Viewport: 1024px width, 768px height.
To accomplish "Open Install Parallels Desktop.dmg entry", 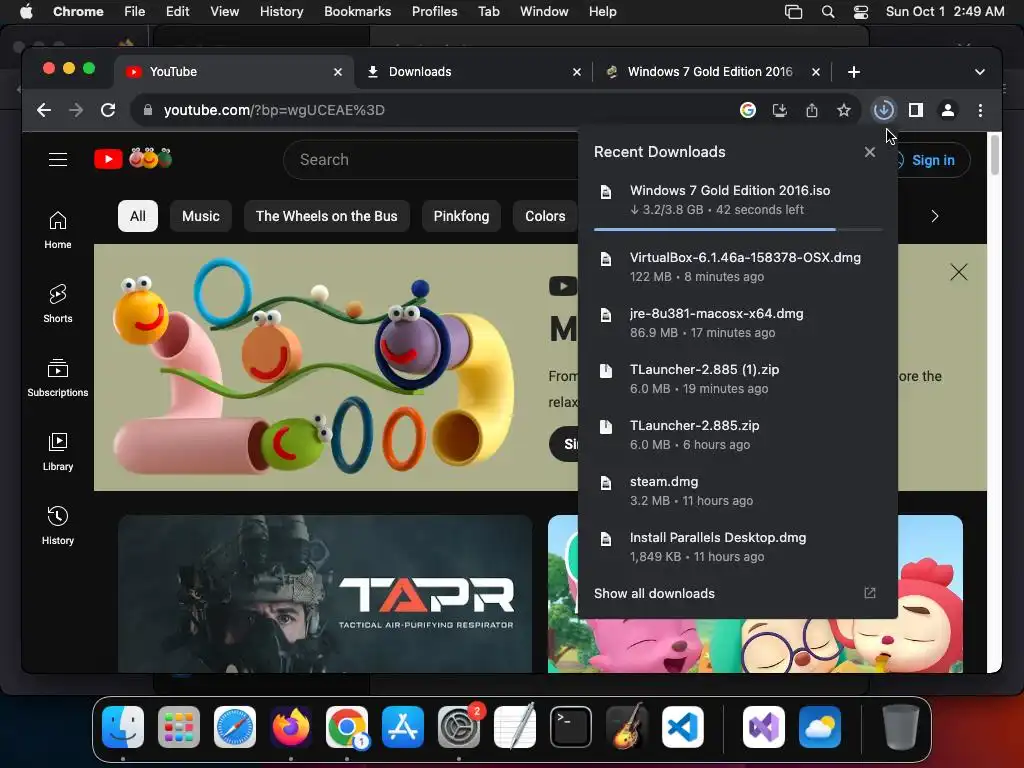I will (x=738, y=547).
